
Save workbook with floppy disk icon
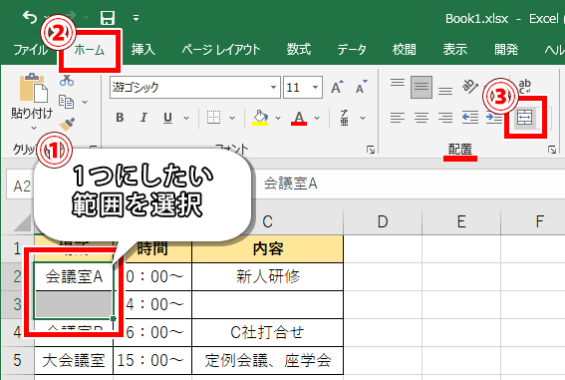tap(107, 18)
